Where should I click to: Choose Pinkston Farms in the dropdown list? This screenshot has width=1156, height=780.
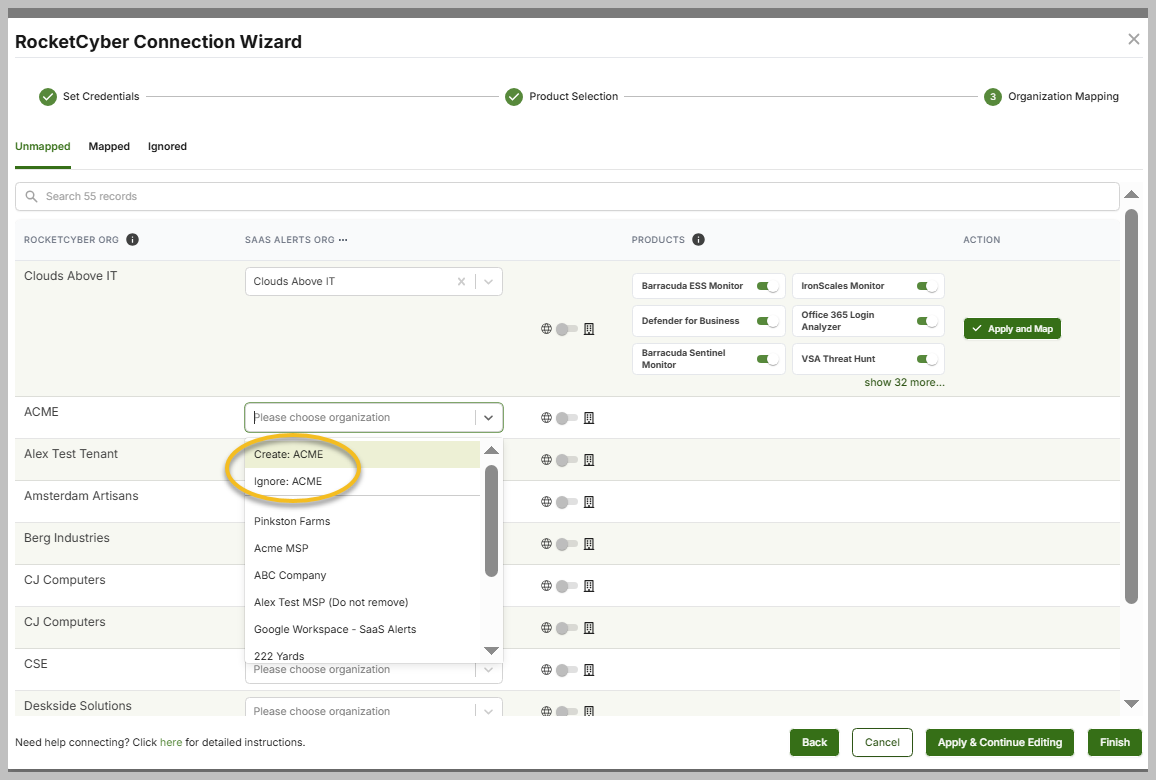tap(362, 521)
